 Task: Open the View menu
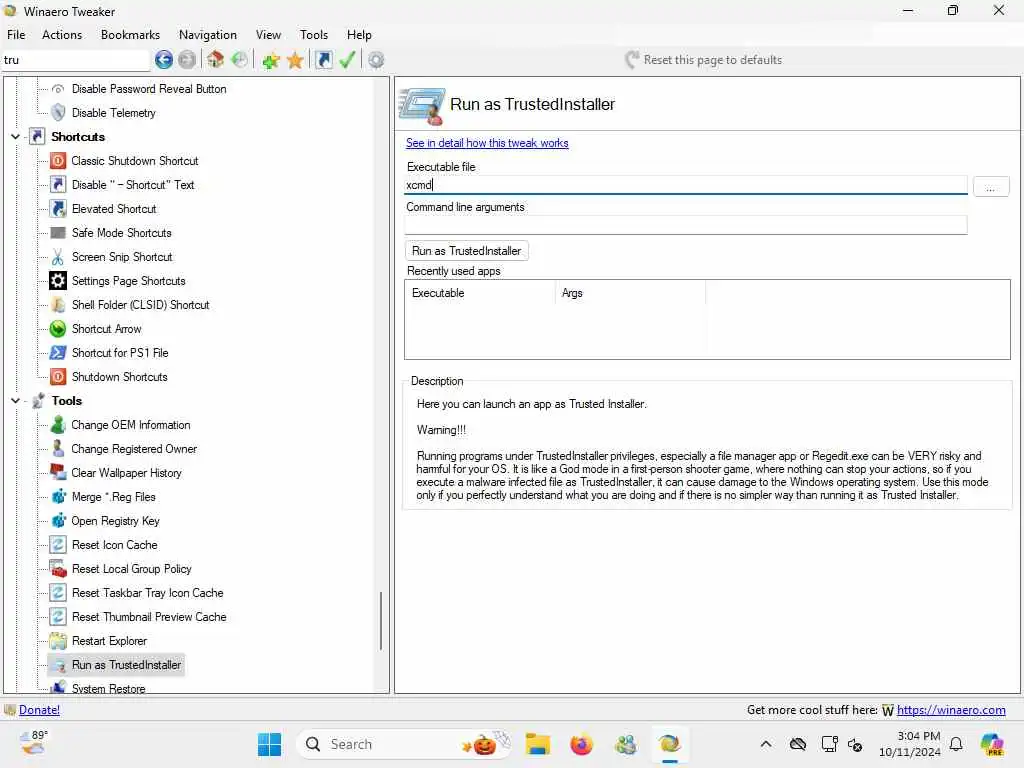click(x=268, y=35)
